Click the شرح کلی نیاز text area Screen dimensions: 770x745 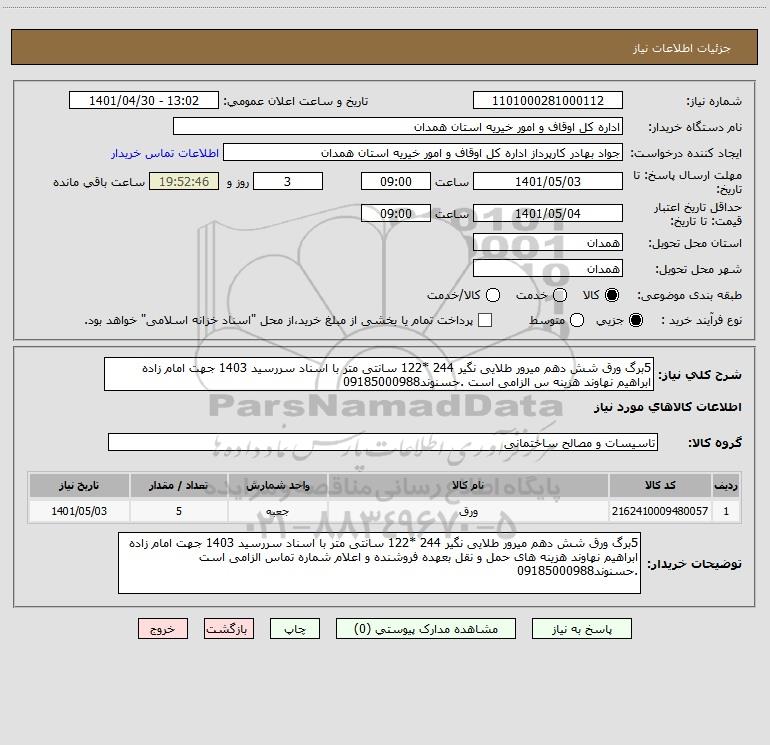[x=379, y=375]
